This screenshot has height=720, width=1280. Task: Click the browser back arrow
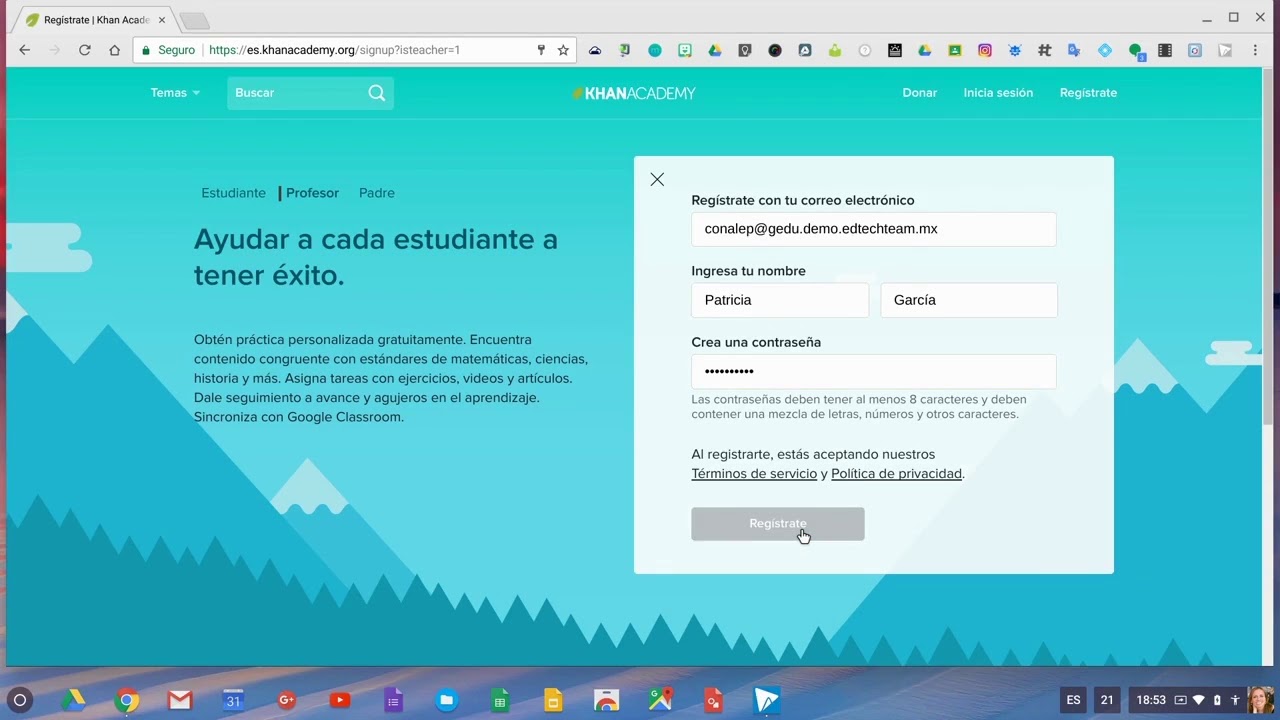tap(25, 50)
